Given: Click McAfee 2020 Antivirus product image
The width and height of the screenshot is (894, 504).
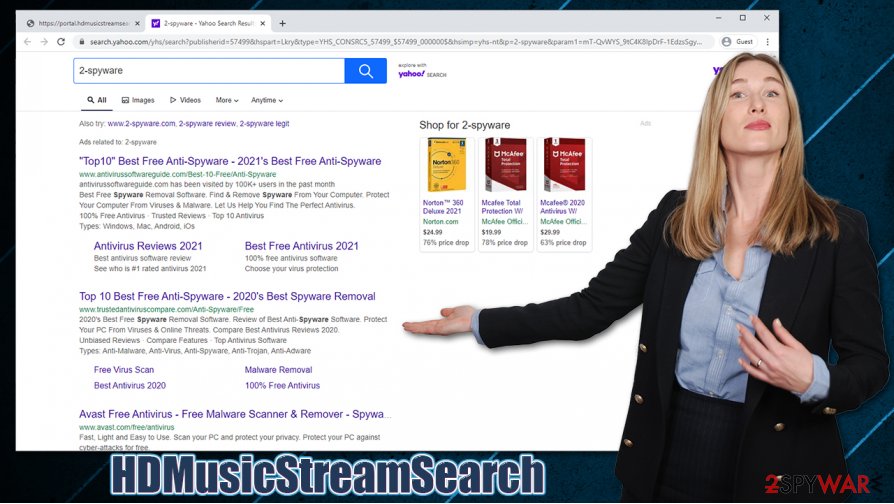Looking at the screenshot, I should click(564, 166).
